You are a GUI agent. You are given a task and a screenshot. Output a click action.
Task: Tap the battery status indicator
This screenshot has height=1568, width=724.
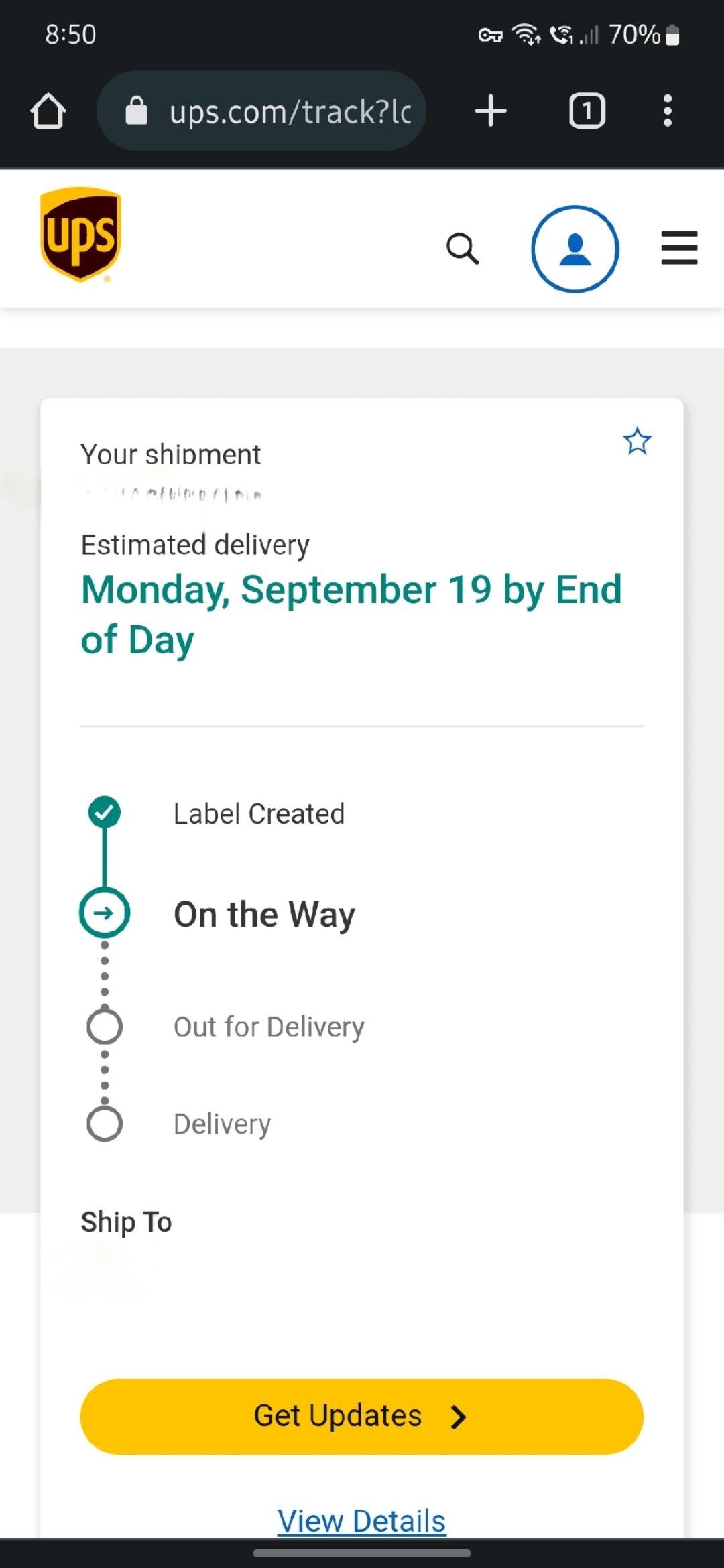673,35
